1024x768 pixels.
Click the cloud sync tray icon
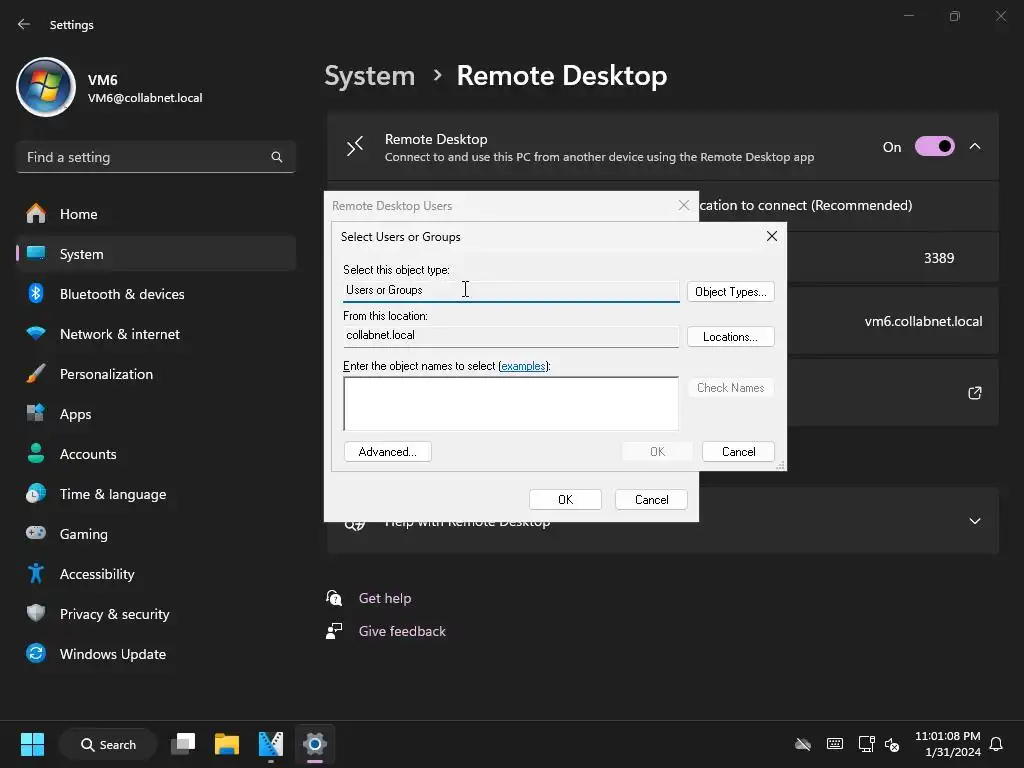[803, 744]
